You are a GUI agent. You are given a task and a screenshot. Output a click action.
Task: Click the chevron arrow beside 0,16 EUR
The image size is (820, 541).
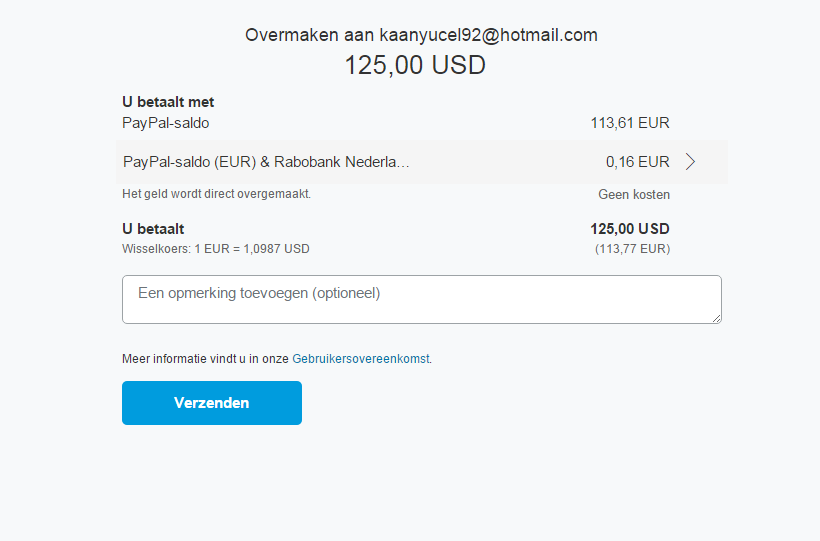690,162
